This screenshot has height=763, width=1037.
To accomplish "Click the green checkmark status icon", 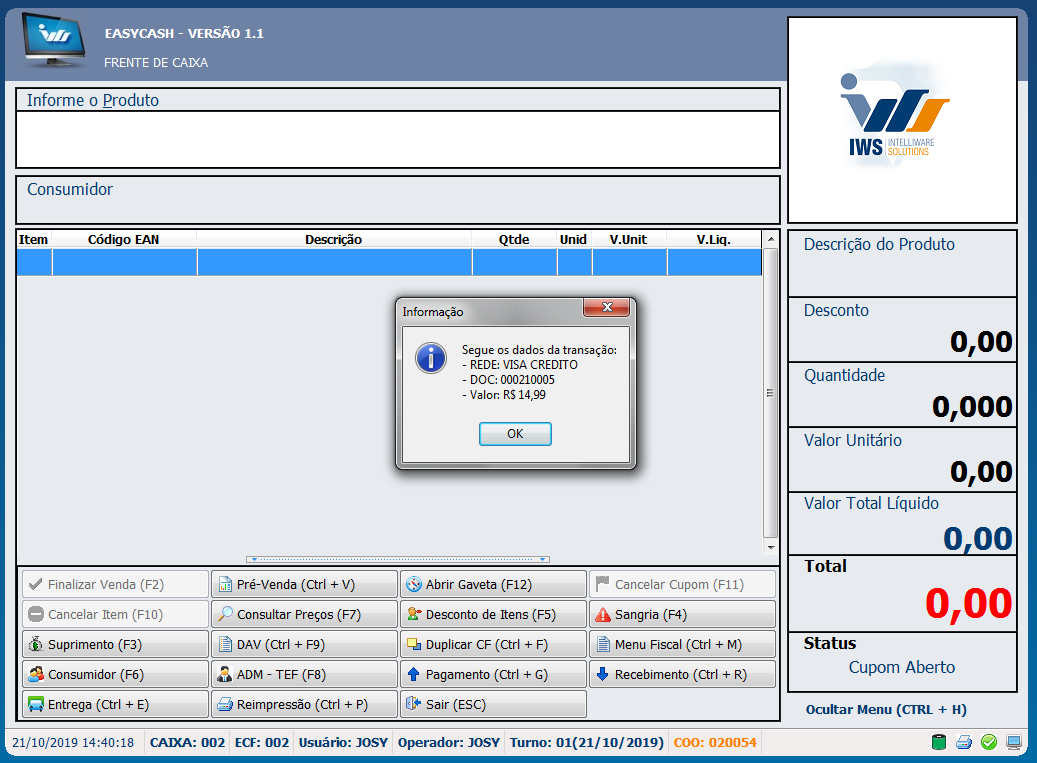I will 989,742.
